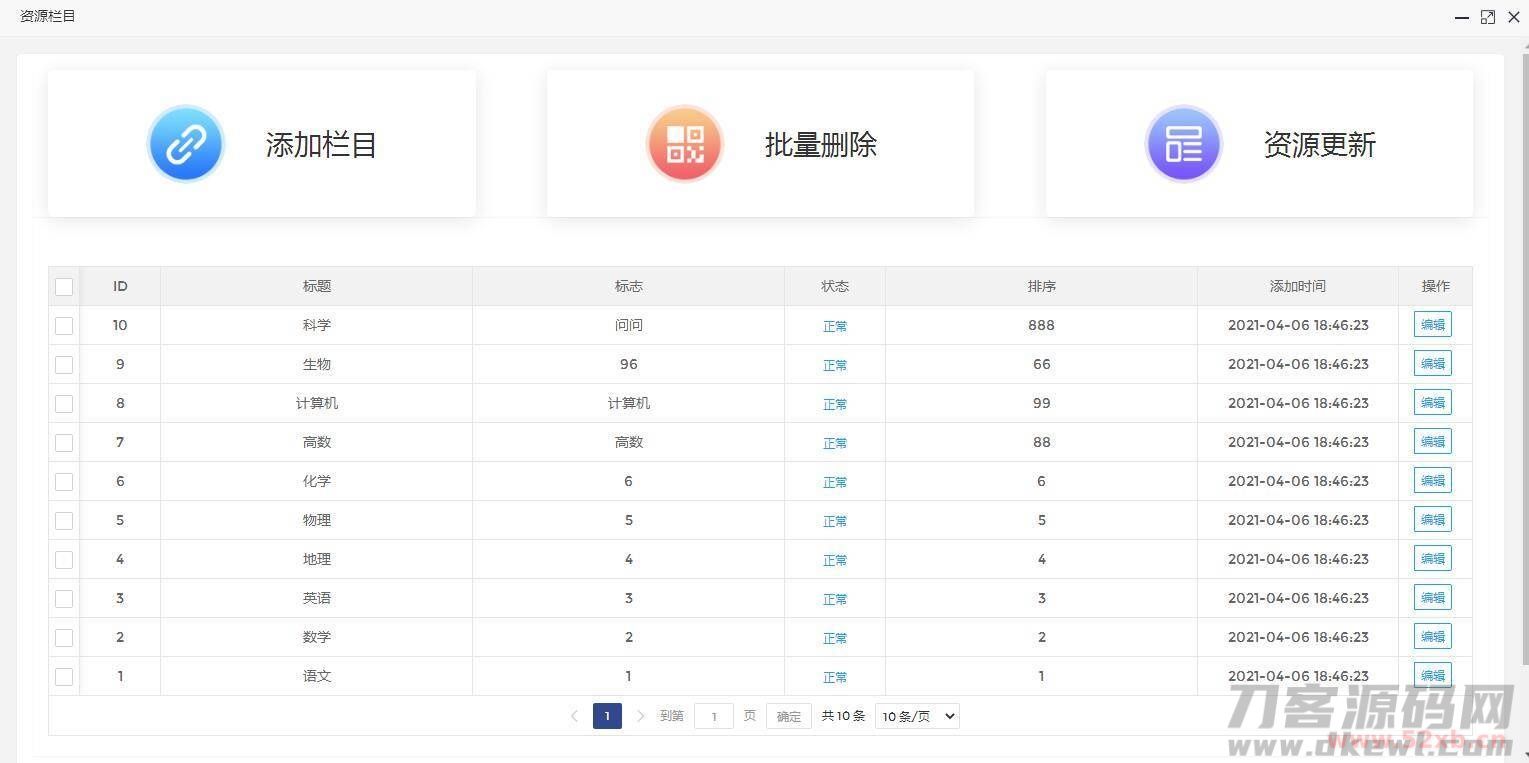Tick the checkbox for 语文 row

click(x=64, y=677)
